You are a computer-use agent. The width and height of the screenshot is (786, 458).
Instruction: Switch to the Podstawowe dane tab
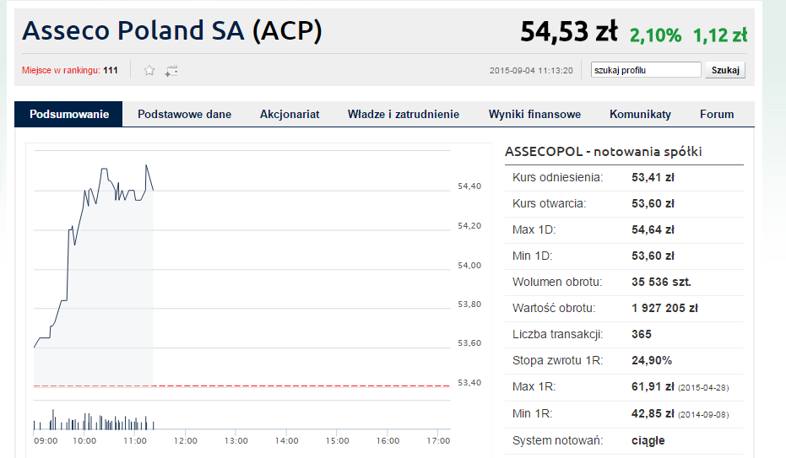184,114
